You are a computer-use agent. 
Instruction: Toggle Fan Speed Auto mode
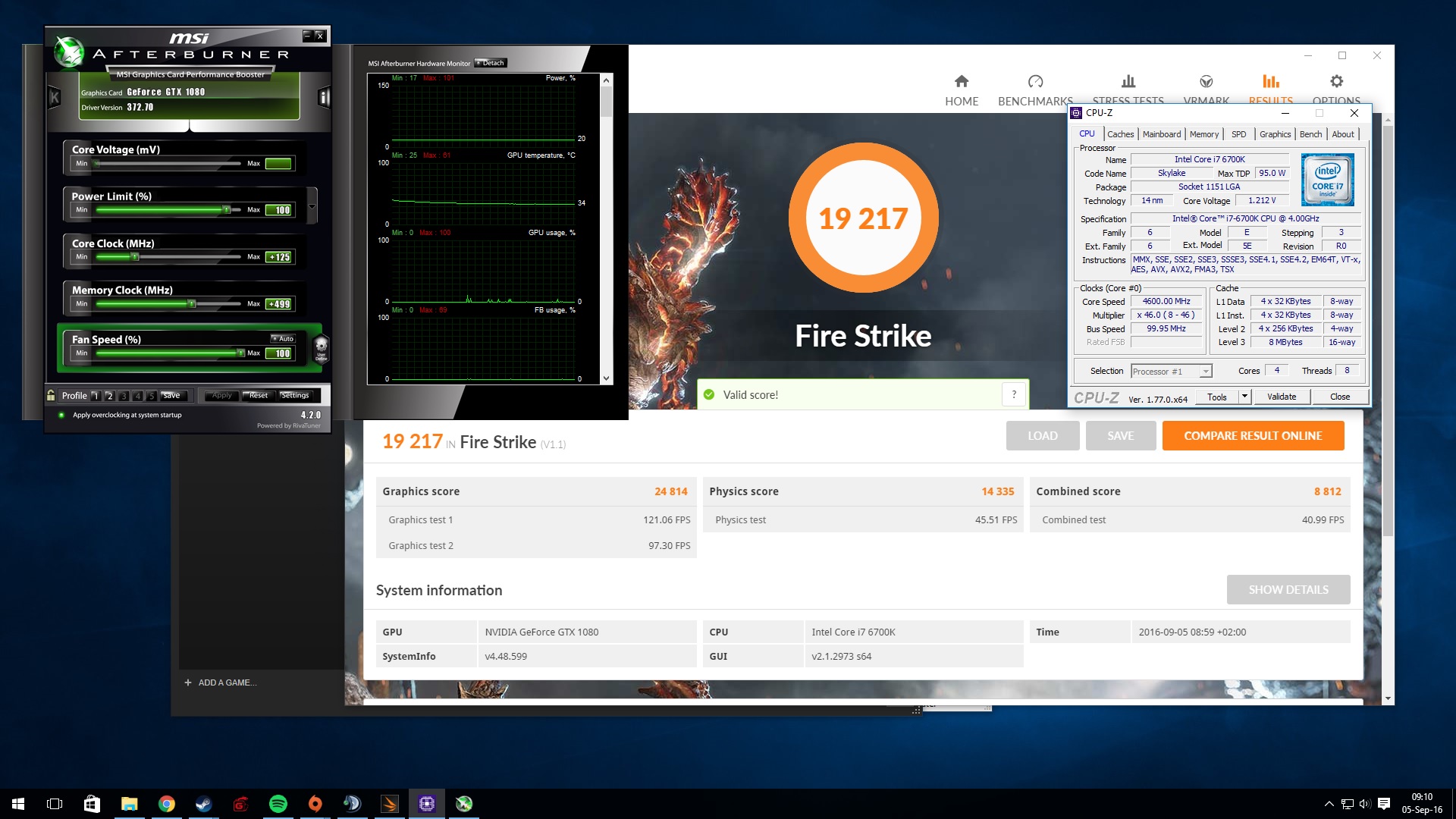pyautogui.click(x=283, y=338)
